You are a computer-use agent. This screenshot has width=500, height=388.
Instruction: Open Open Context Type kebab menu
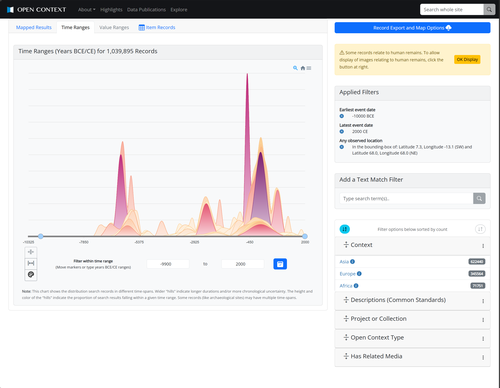(483, 338)
